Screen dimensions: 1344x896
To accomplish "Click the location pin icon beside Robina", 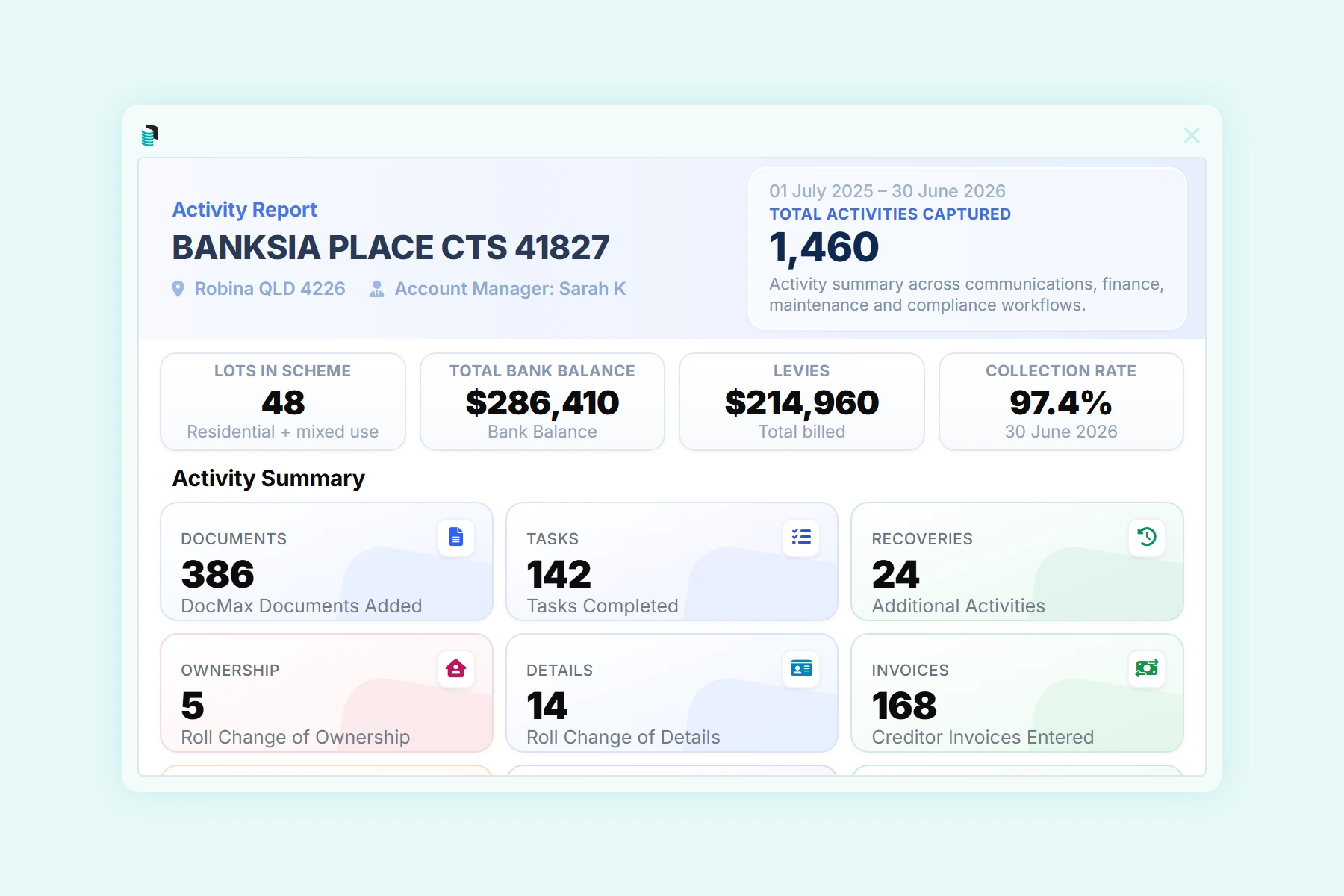I will 178,289.
